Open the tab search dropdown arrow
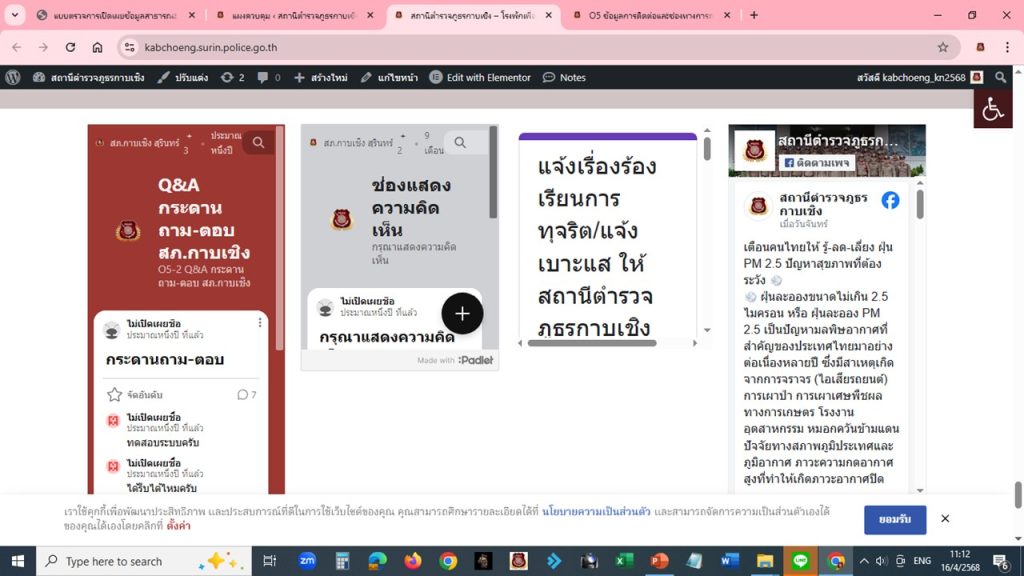The height and width of the screenshot is (576, 1024). [15, 15]
